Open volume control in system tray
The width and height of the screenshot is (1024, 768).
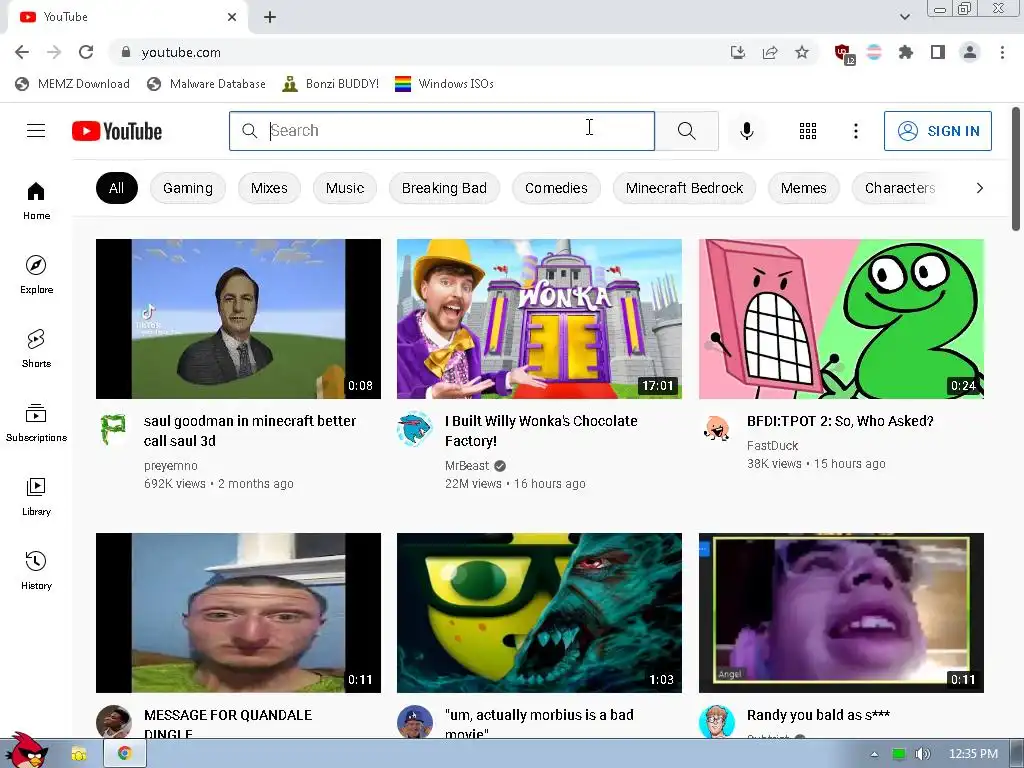(x=922, y=754)
